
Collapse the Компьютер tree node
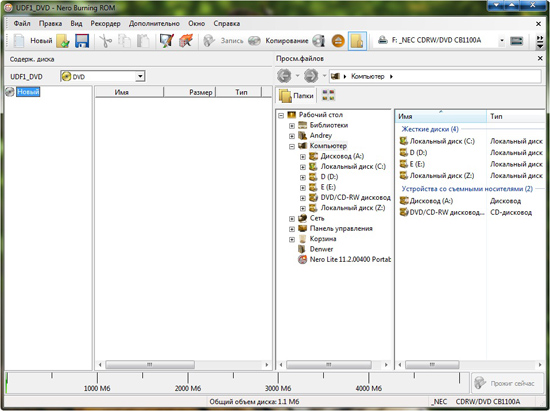(x=292, y=146)
